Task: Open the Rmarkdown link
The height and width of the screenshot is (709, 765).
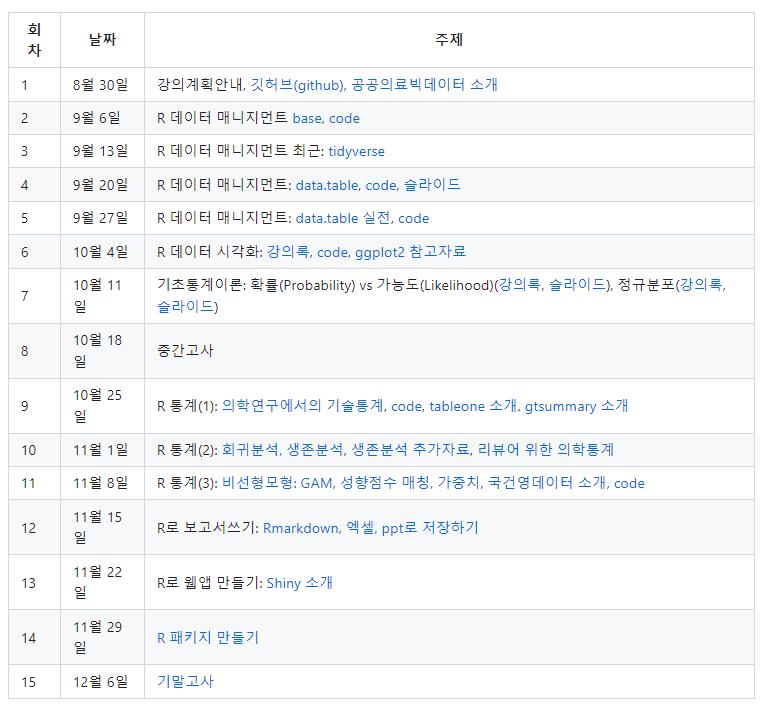Action: [x=301, y=528]
